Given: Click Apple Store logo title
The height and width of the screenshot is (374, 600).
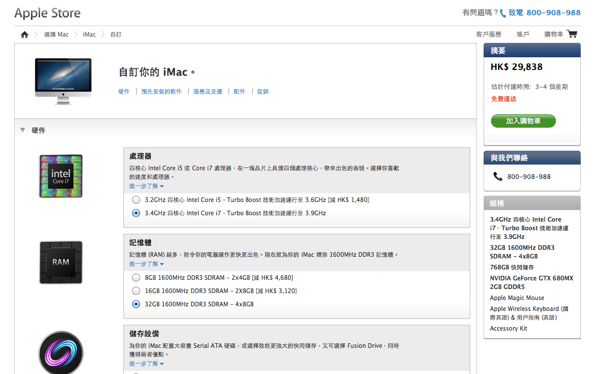Looking at the screenshot, I should pyautogui.click(x=47, y=13).
